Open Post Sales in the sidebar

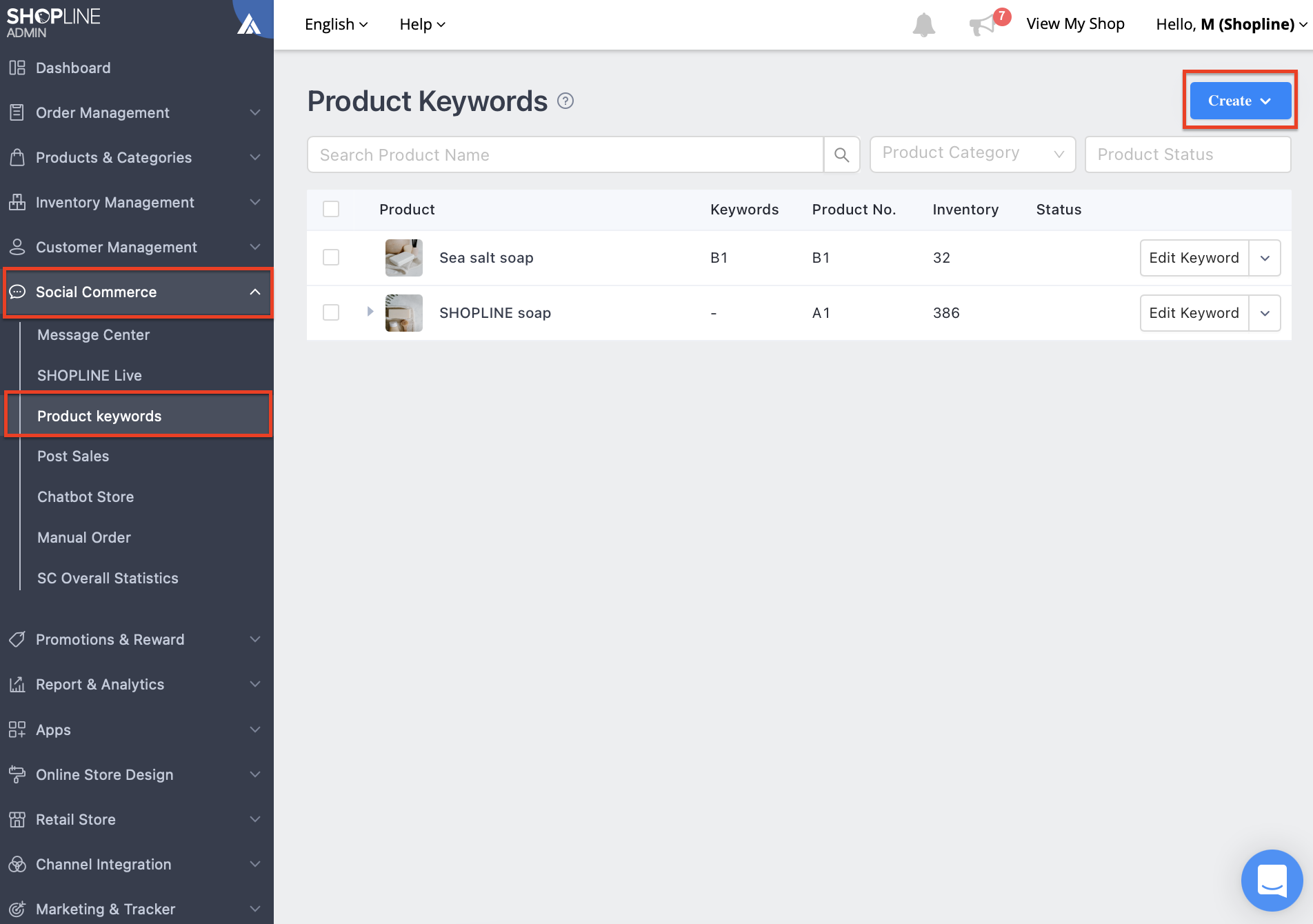[x=73, y=456]
